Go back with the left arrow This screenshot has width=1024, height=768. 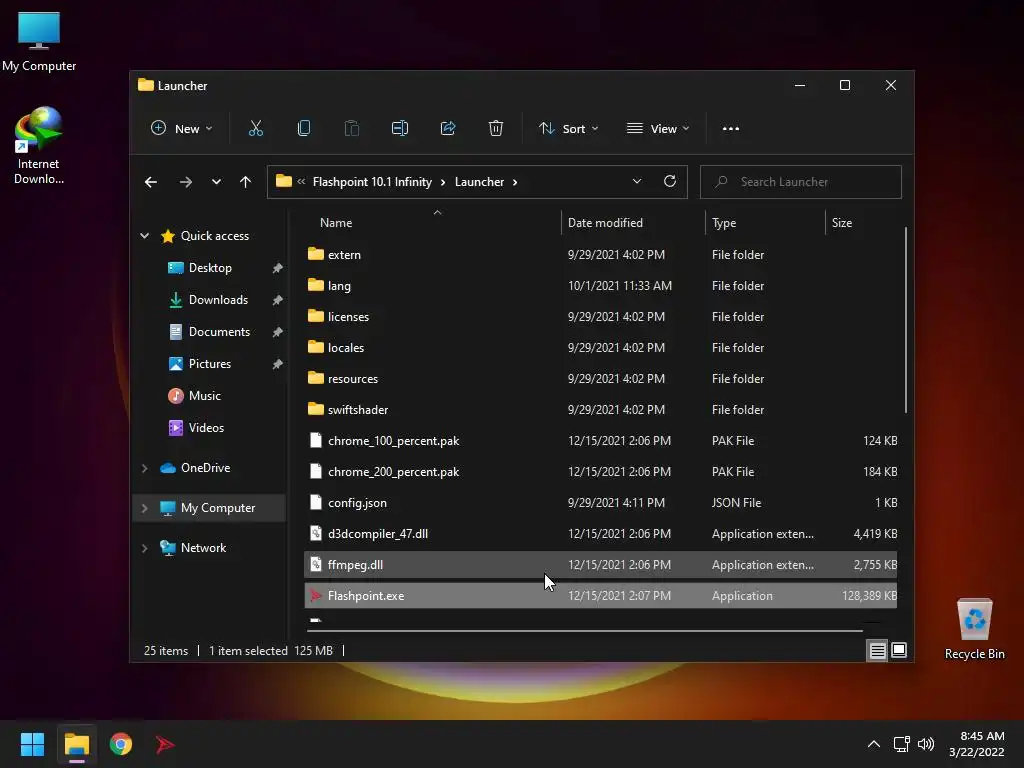coord(151,182)
